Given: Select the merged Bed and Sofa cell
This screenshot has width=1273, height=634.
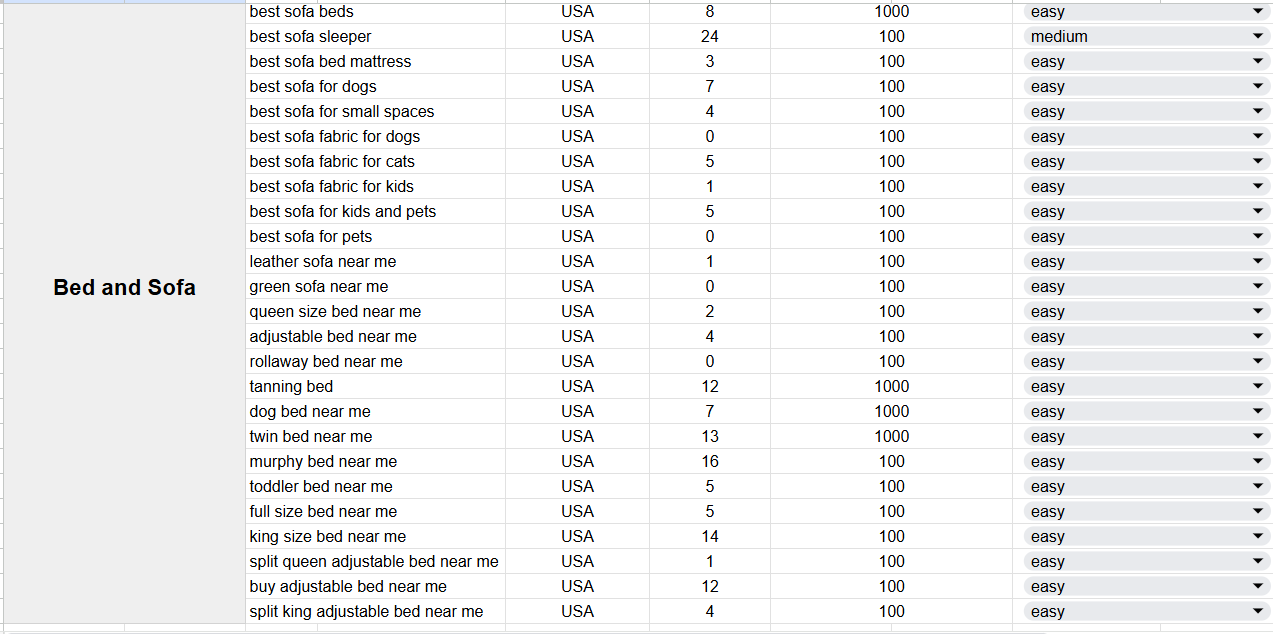Looking at the screenshot, I should click(124, 288).
